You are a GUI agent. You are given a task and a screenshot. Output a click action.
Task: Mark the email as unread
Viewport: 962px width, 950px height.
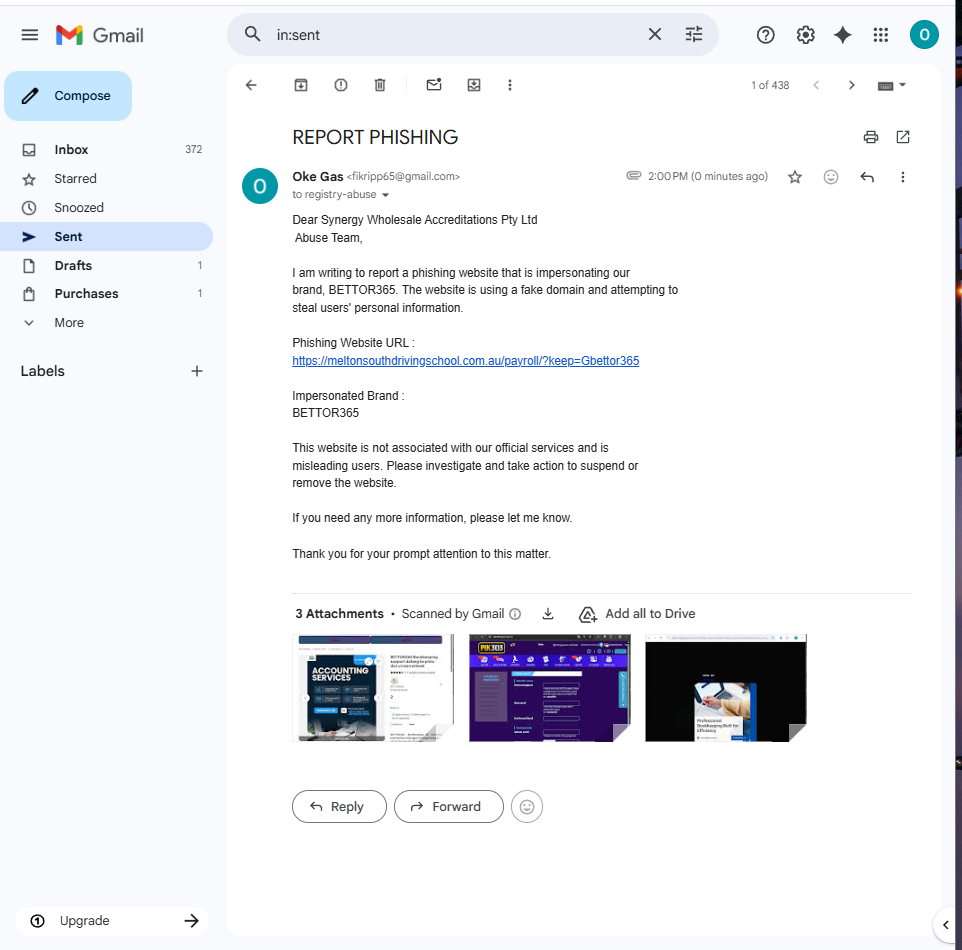tap(434, 85)
